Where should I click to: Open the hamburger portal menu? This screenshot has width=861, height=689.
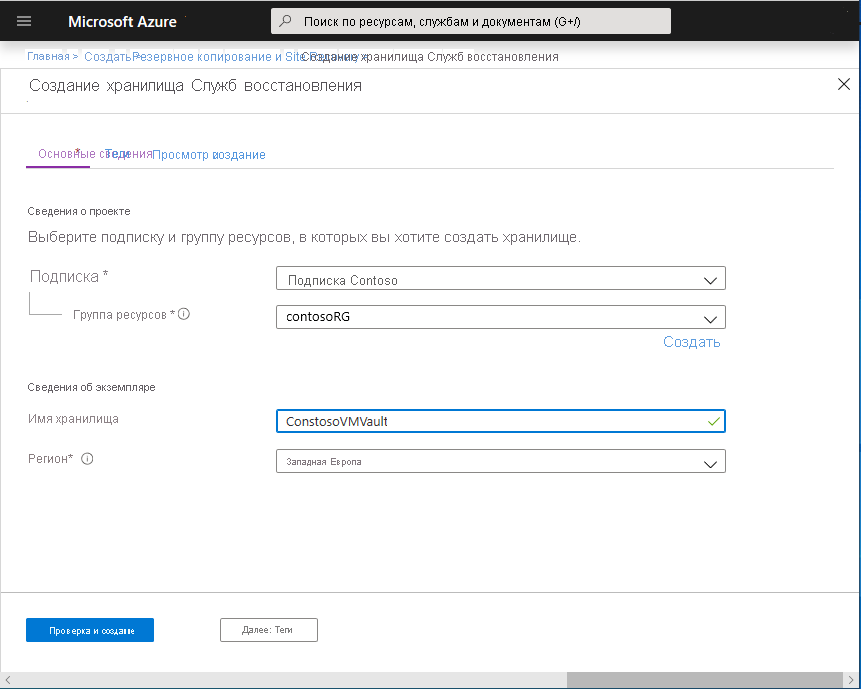24,21
